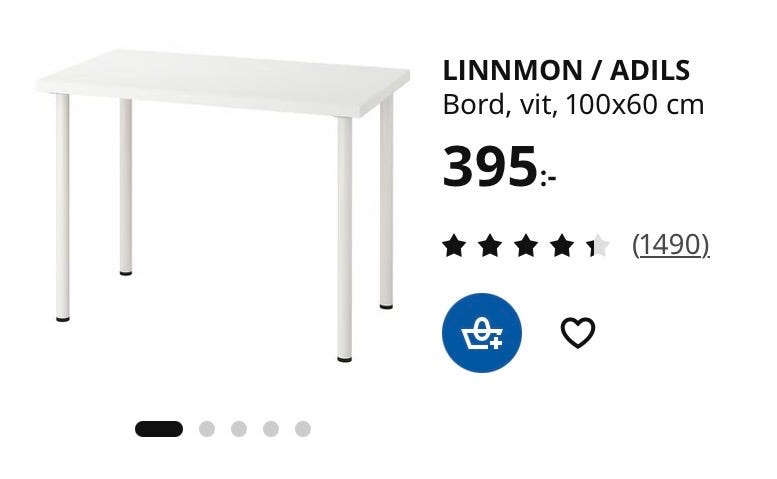Add the table to the shopping basket
This screenshot has width=777, height=479.
click(x=482, y=333)
